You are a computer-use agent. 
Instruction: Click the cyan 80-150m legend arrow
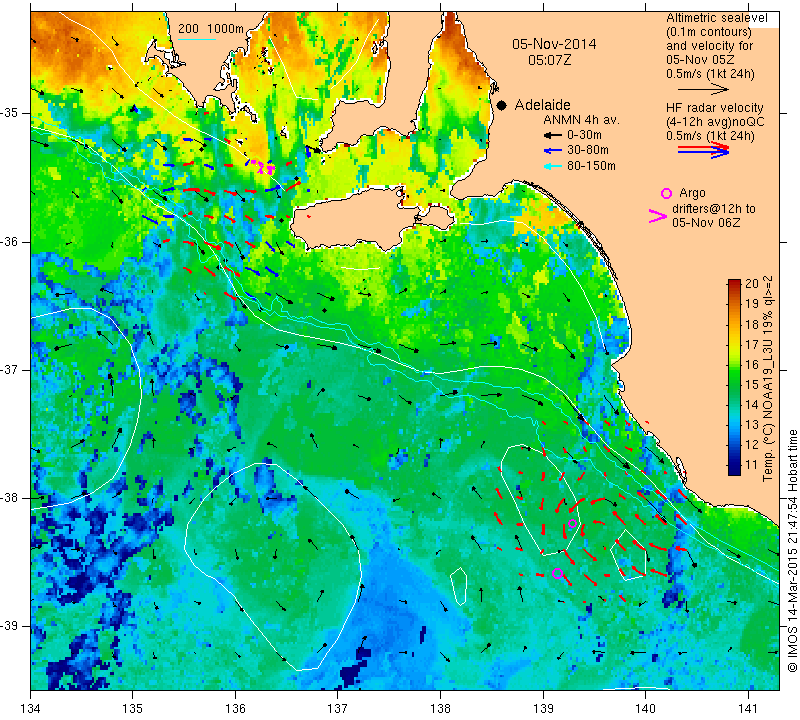[x=553, y=166]
